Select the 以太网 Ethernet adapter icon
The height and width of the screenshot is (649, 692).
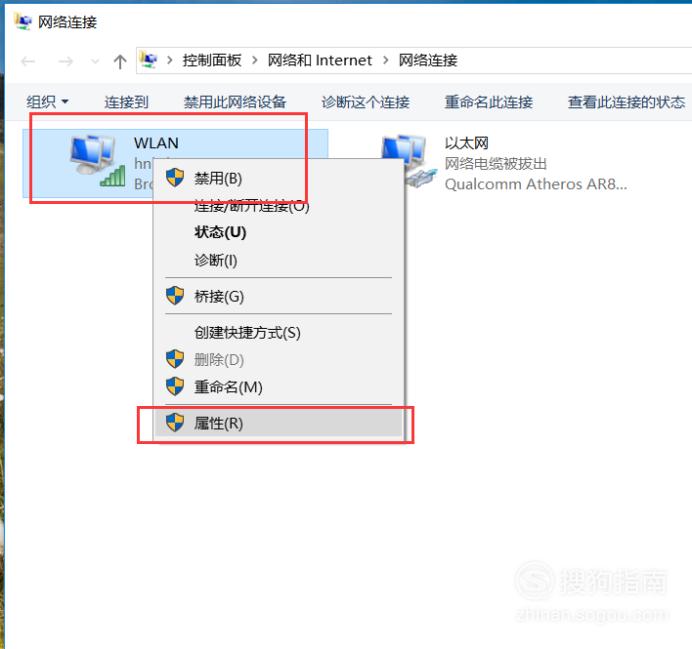point(408,161)
